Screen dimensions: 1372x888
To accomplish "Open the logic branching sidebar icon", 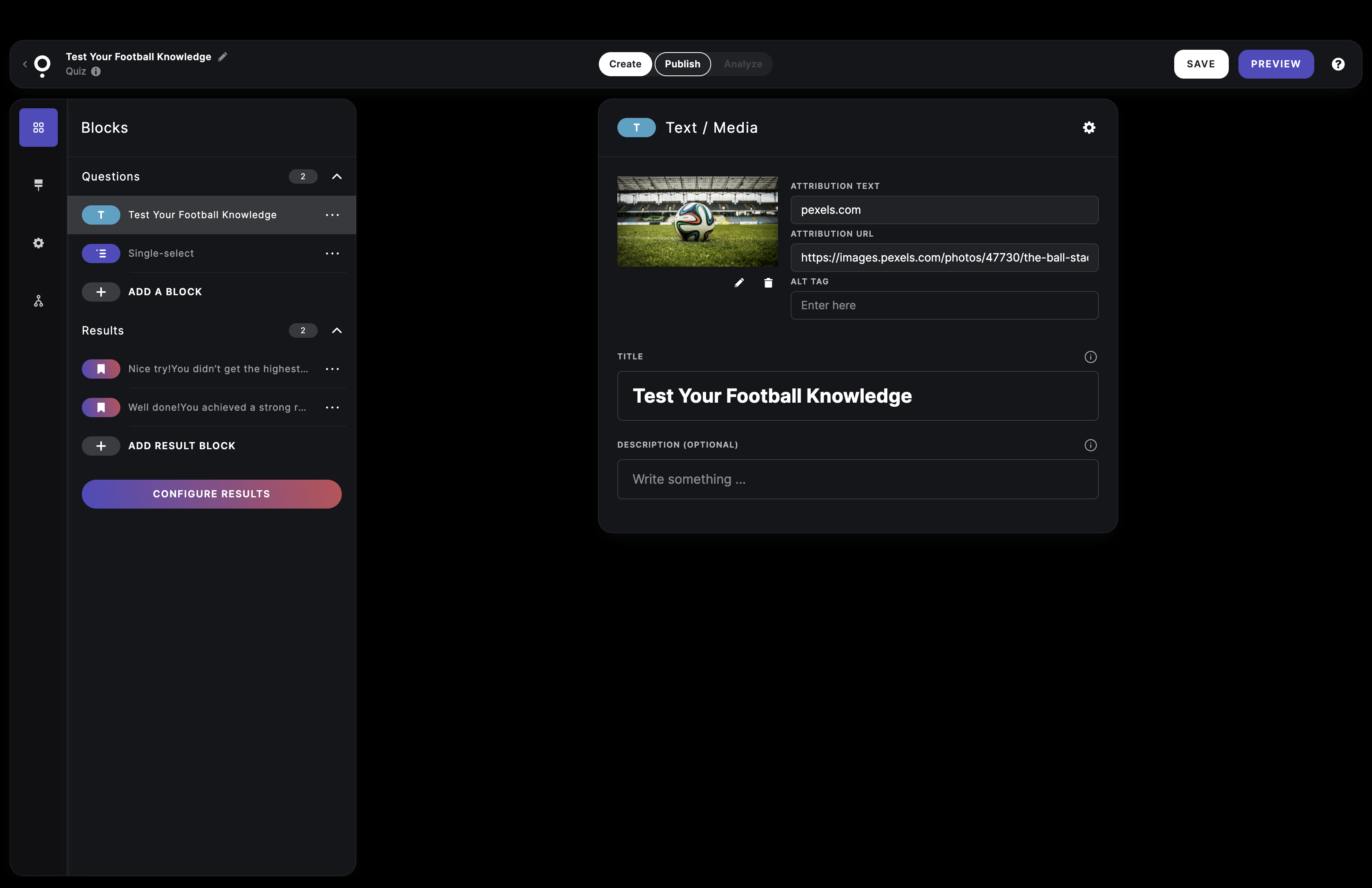I will pos(38,301).
